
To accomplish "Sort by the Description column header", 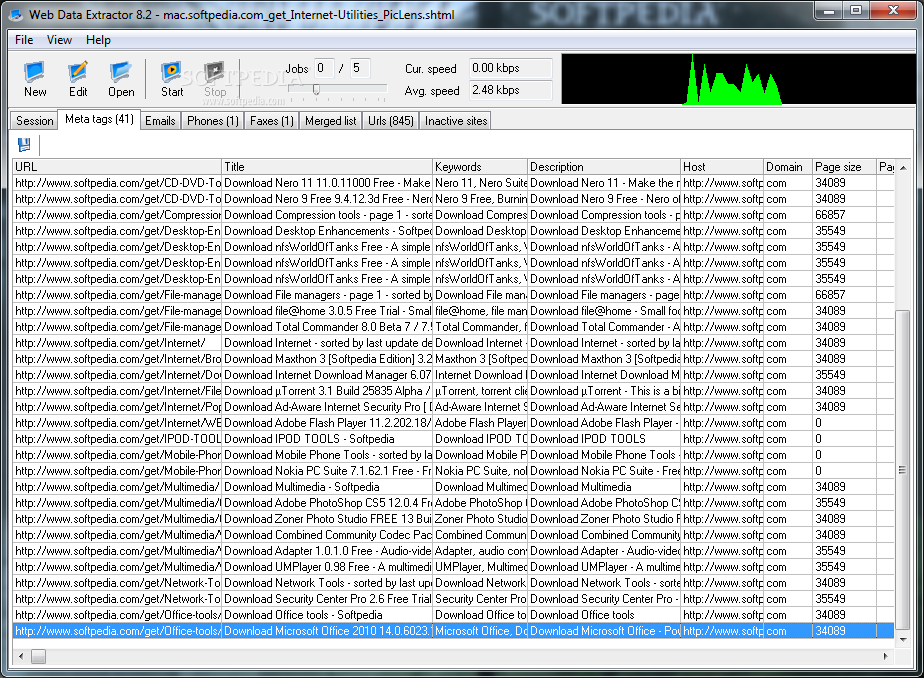I will tap(604, 167).
